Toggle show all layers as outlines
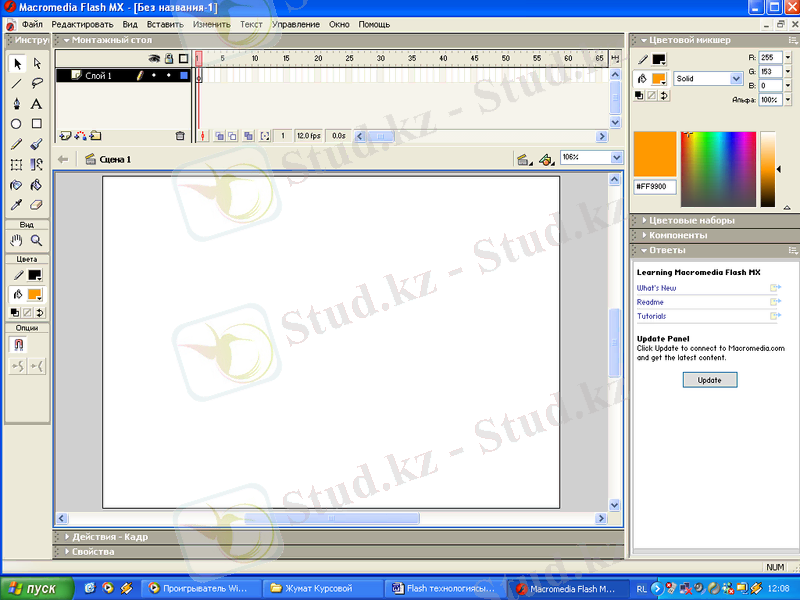This screenshot has height=600, width=800. click(183, 59)
